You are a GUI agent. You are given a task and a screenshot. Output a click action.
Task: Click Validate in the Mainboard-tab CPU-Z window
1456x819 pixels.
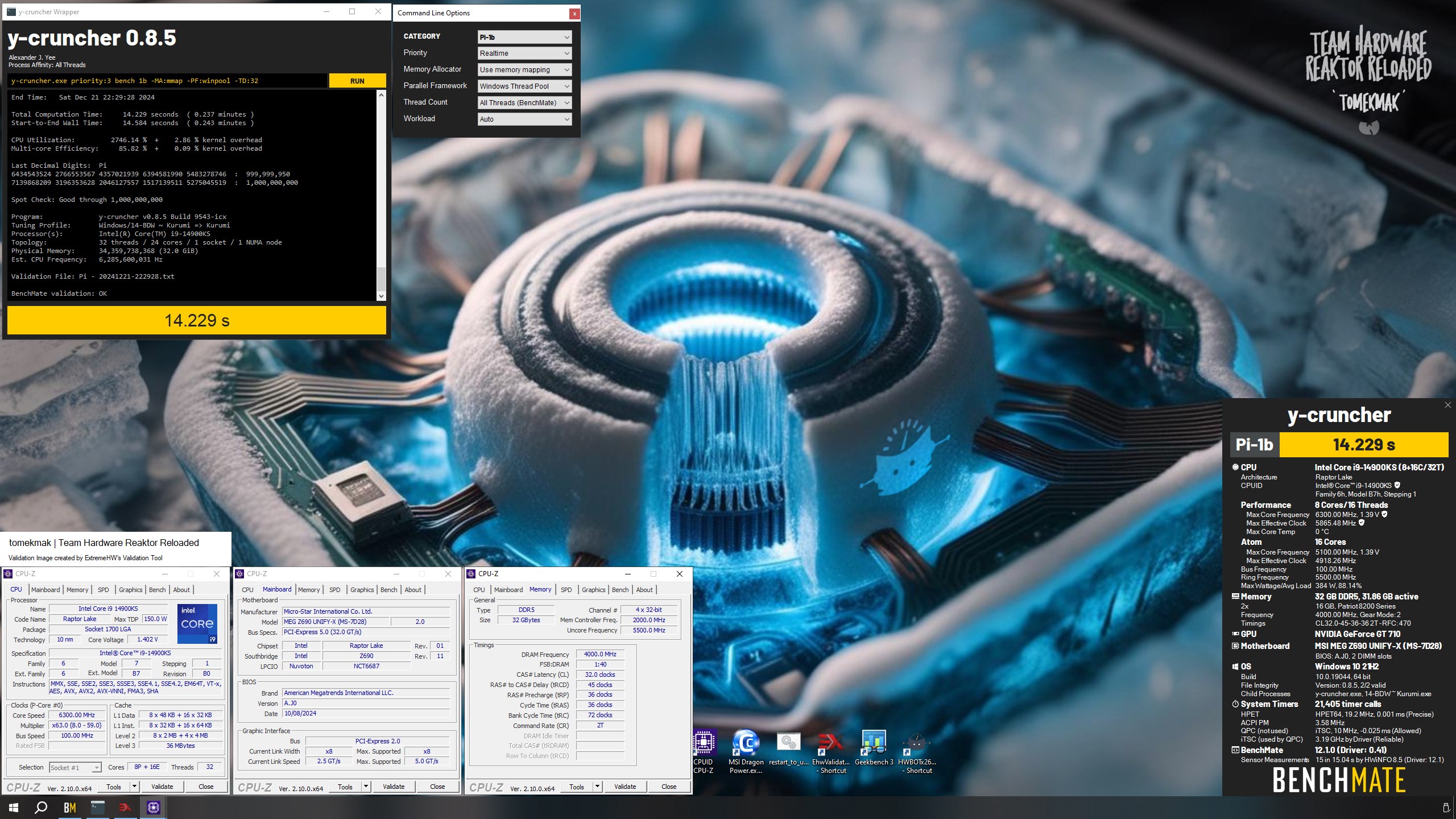point(394,787)
